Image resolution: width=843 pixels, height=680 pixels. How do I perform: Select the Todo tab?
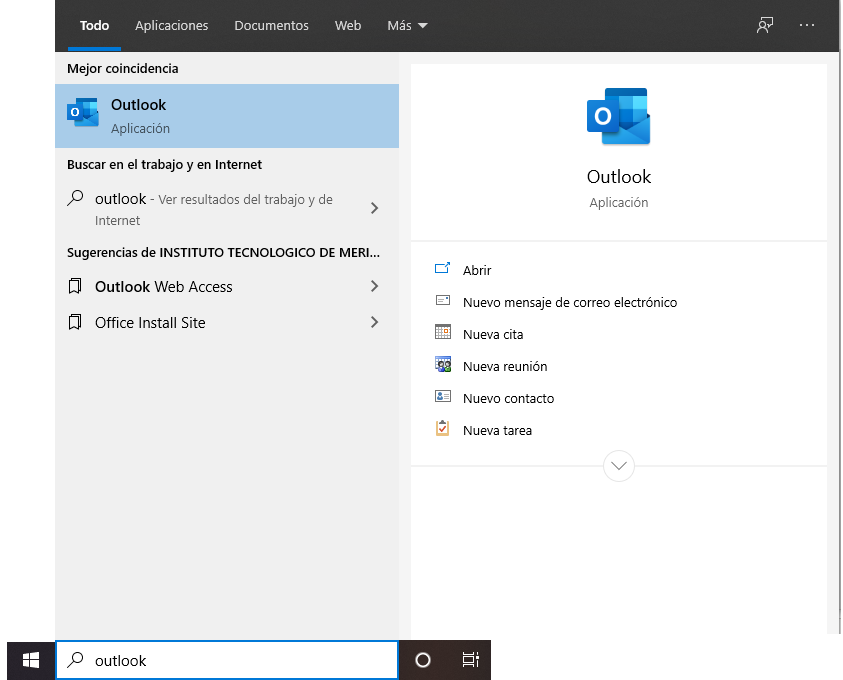[x=95, y=25]
